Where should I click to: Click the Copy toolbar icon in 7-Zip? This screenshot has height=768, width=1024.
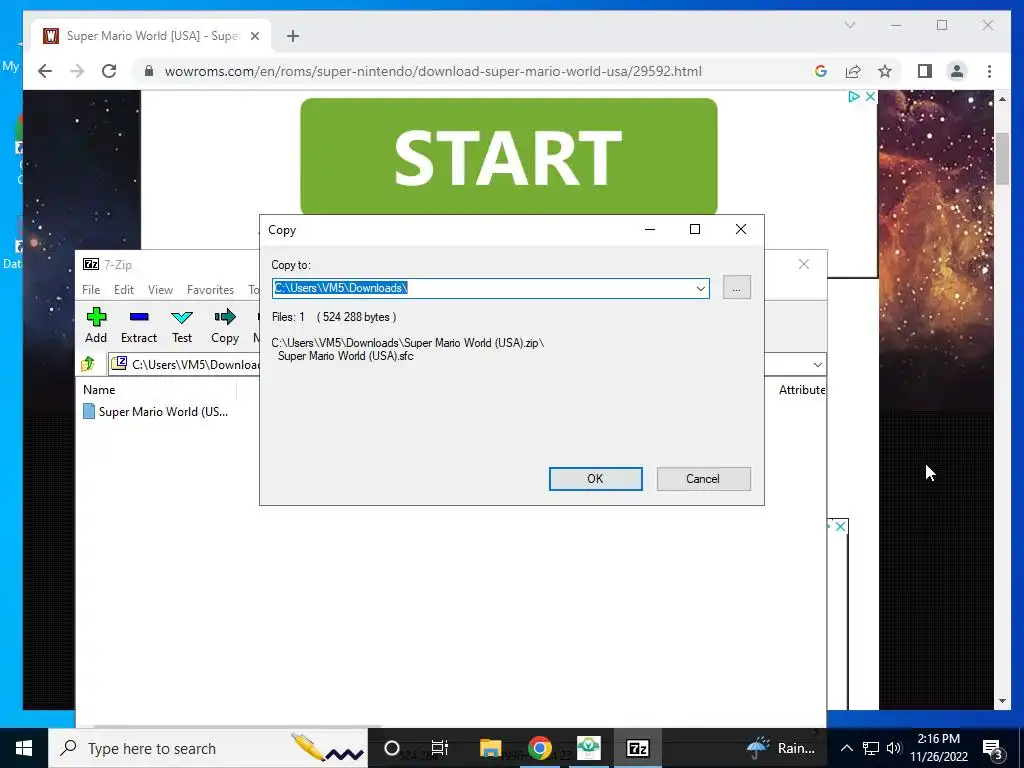coord(225,325)
